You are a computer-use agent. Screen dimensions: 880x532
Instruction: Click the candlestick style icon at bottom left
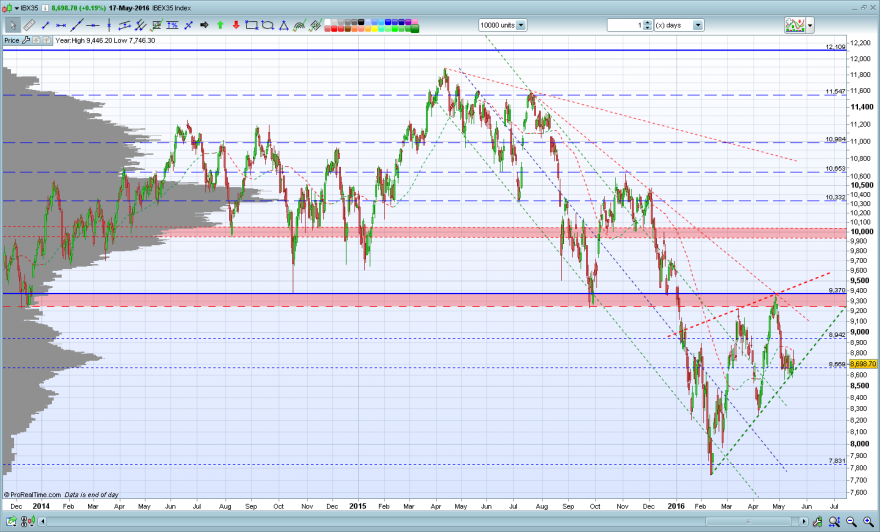coord(31,521)
